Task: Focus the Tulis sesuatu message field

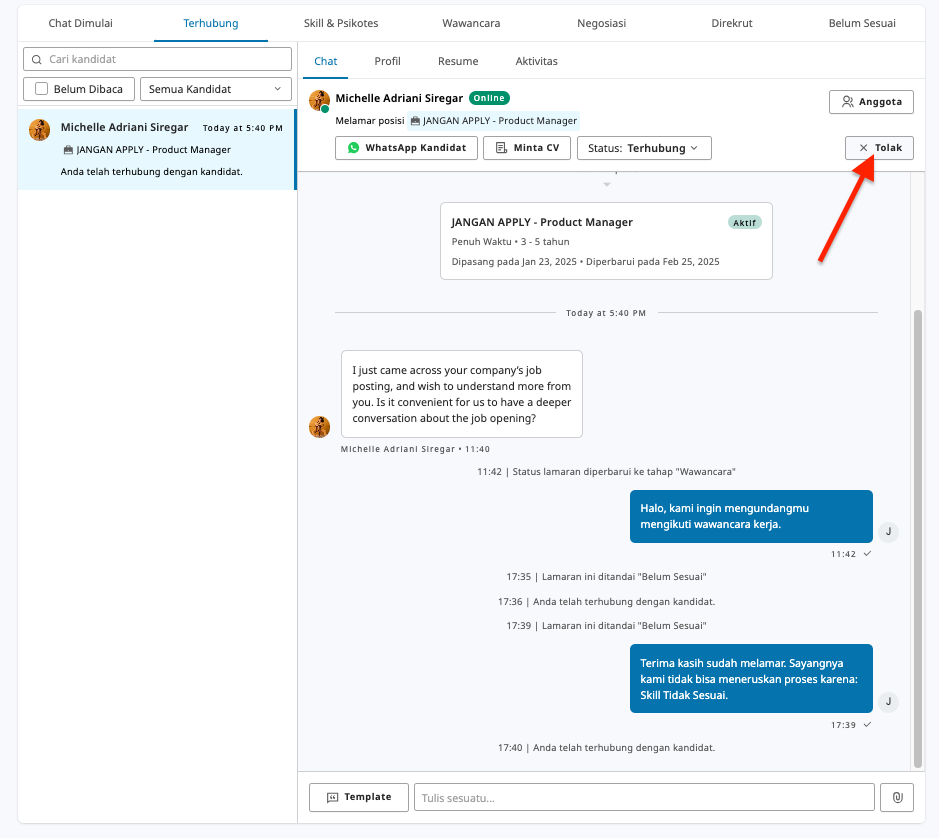Action: [644, 797]
